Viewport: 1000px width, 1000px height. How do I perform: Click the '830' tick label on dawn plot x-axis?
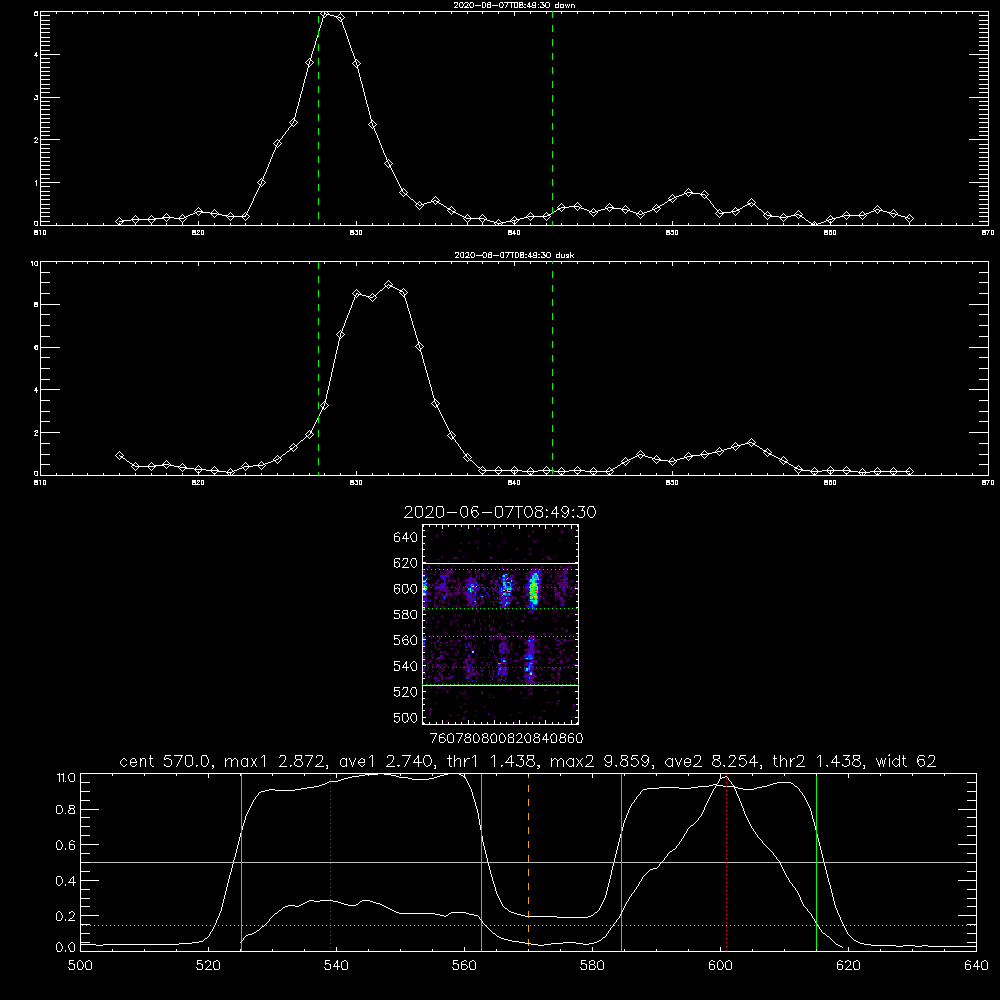coord(356,233)
